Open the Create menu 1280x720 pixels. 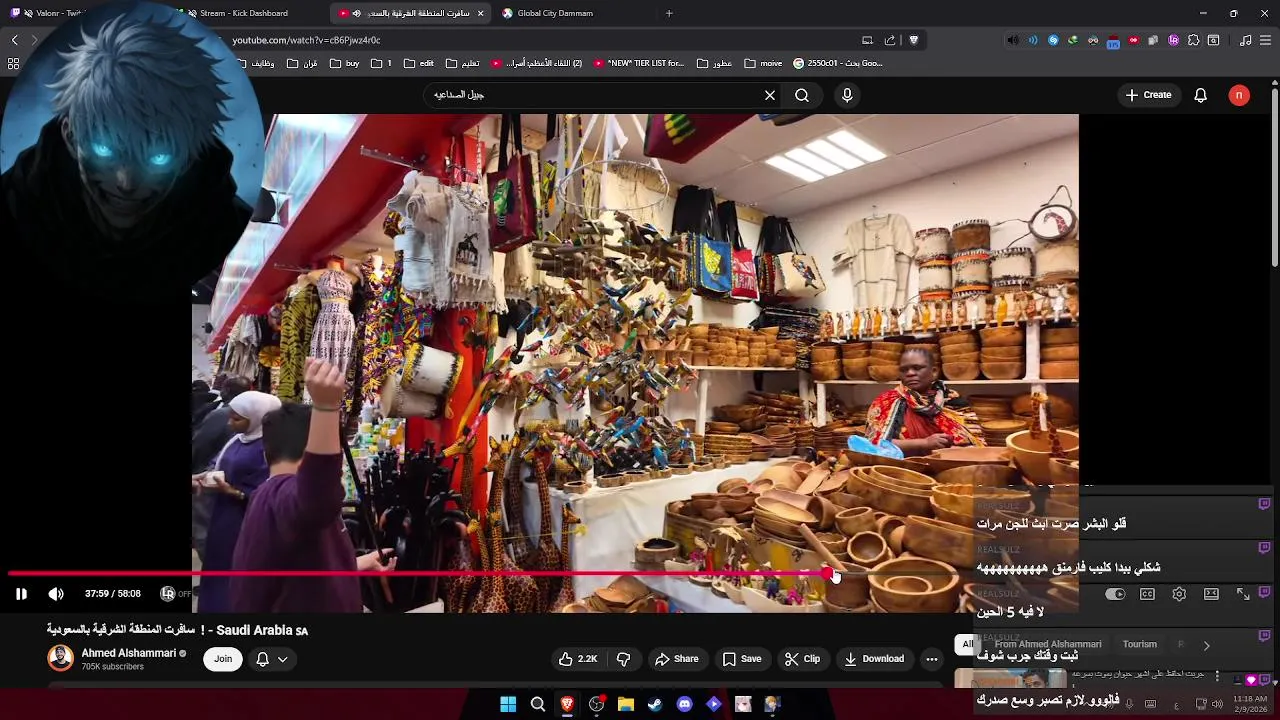[x=1148, y=95]
